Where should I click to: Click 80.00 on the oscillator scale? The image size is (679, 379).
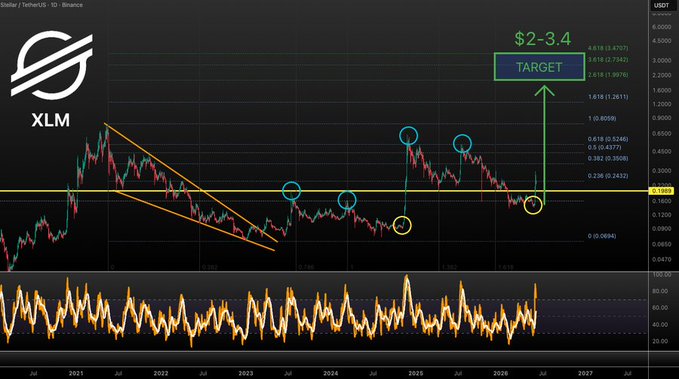[661, 291]
